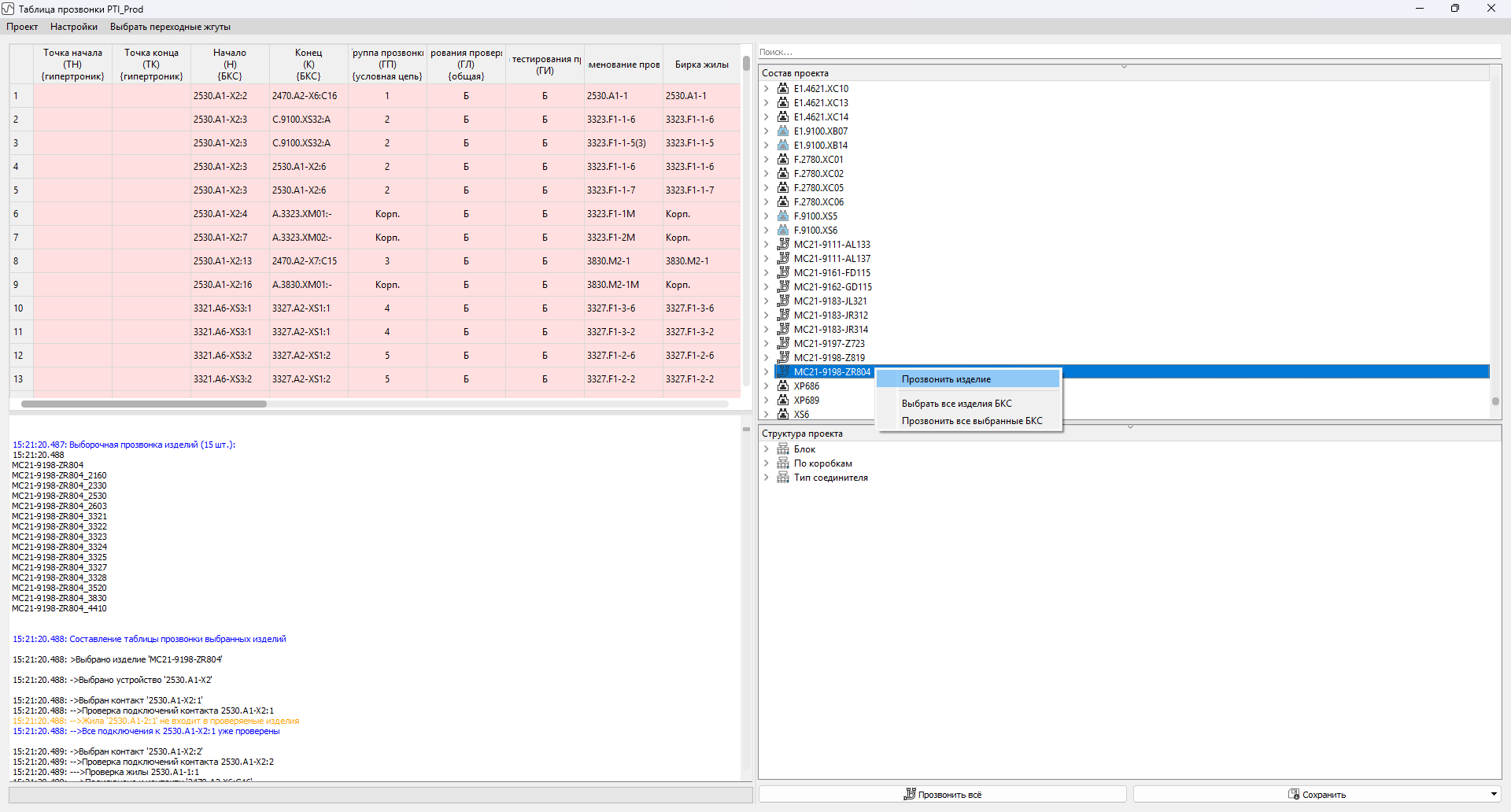Click the table's horizontal scrollbar
This screenshot has width=1511, height=812.
pos(144,404)
